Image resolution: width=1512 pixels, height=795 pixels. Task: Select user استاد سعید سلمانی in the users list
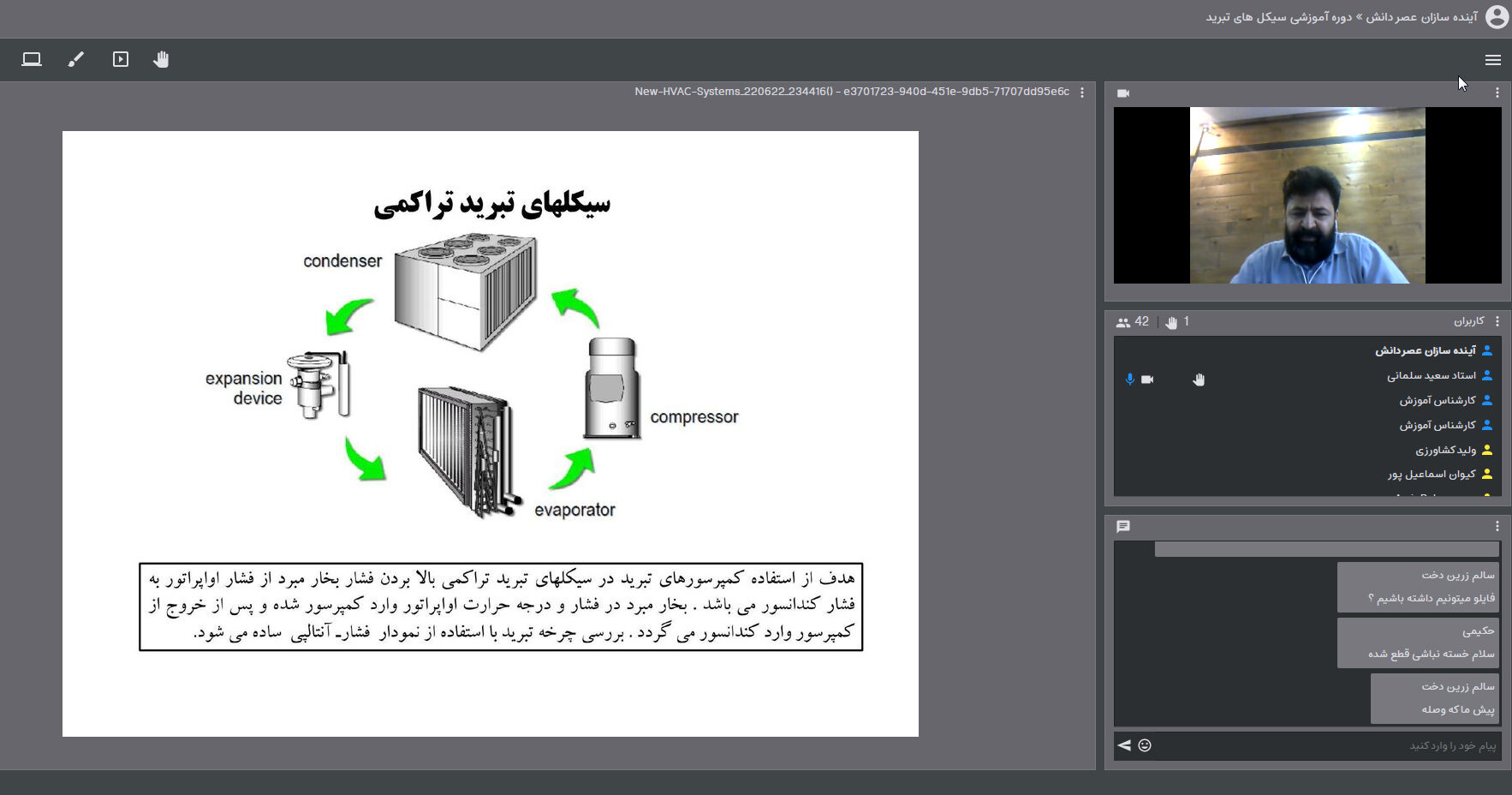tap(1431, 375)
